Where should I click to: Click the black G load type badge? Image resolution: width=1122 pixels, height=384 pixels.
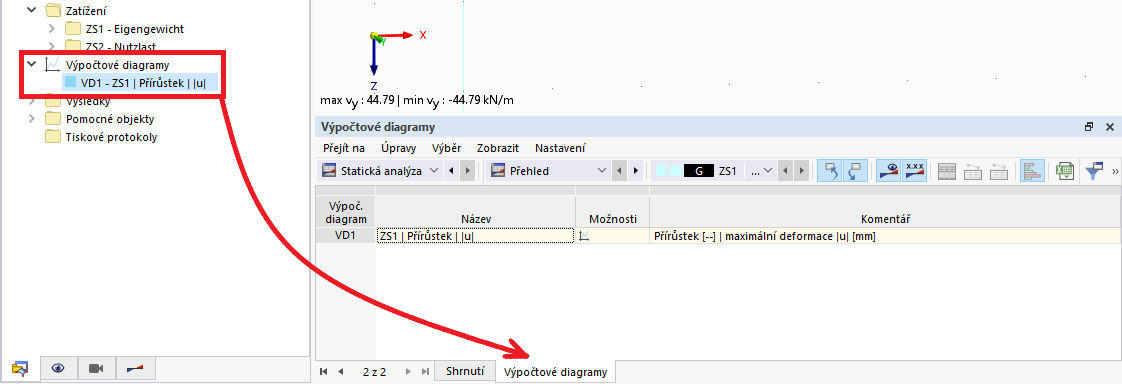click(698, 171)
